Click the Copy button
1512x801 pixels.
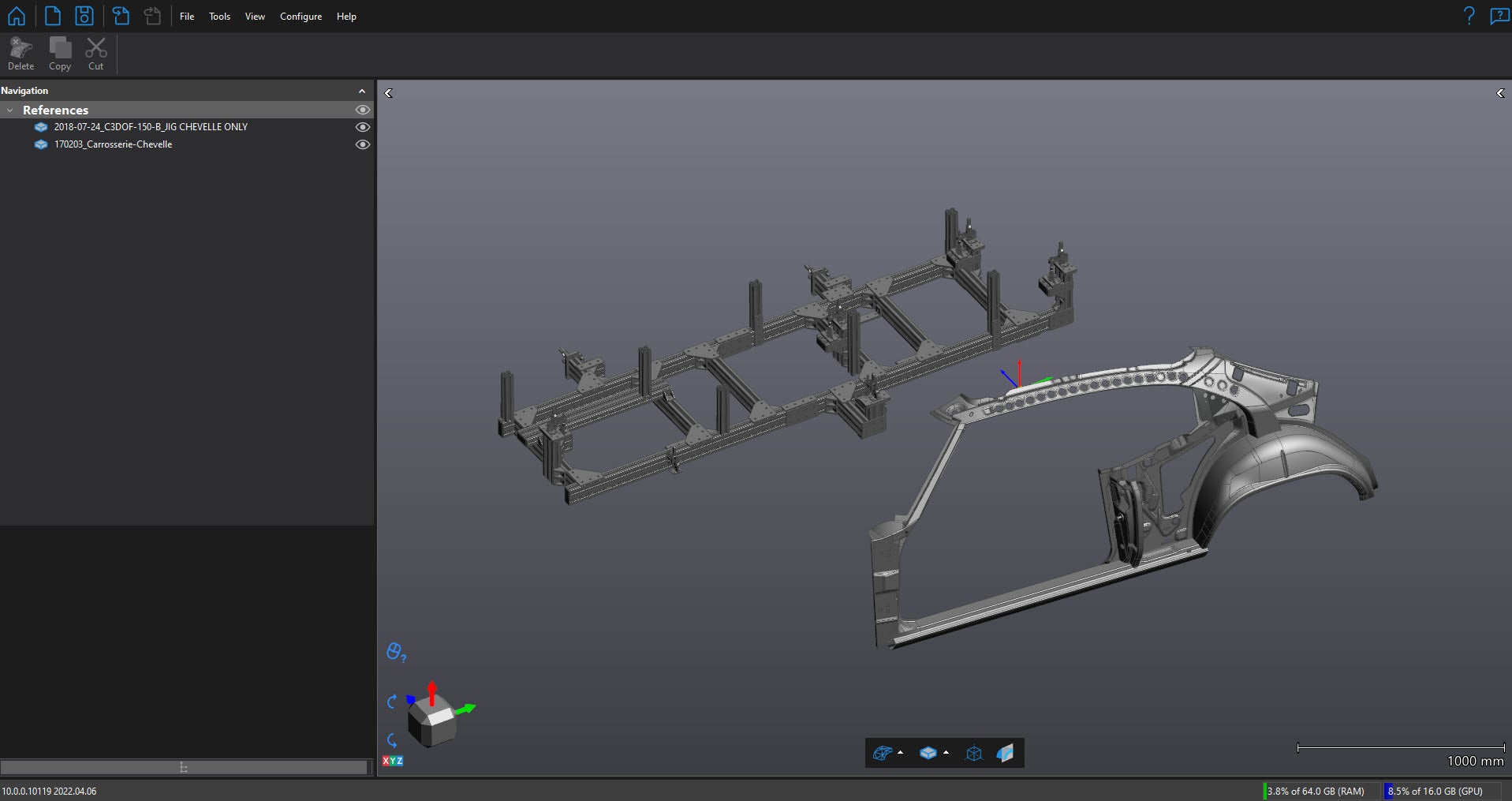coord(60,54)
